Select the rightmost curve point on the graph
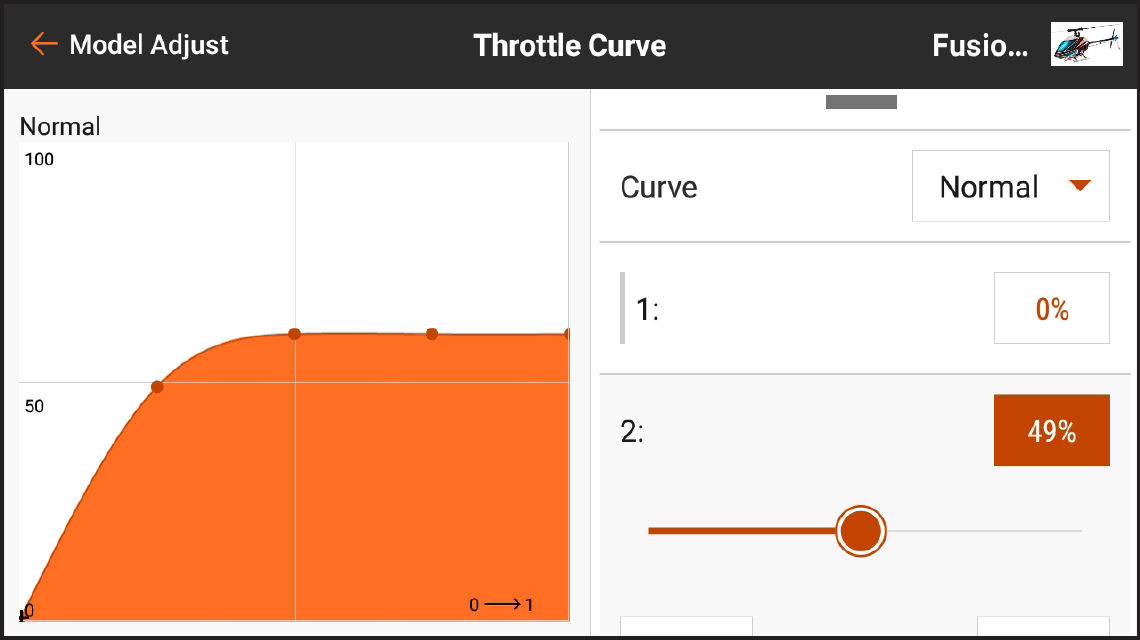 point(566,332)
